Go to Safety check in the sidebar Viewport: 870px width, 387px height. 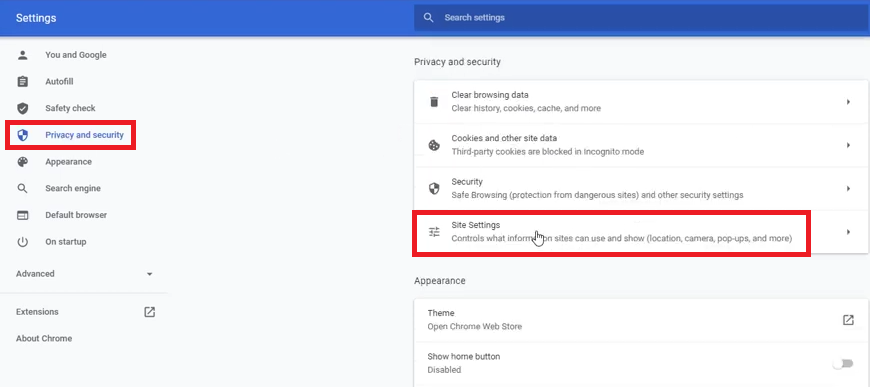(x=70, y=108)
